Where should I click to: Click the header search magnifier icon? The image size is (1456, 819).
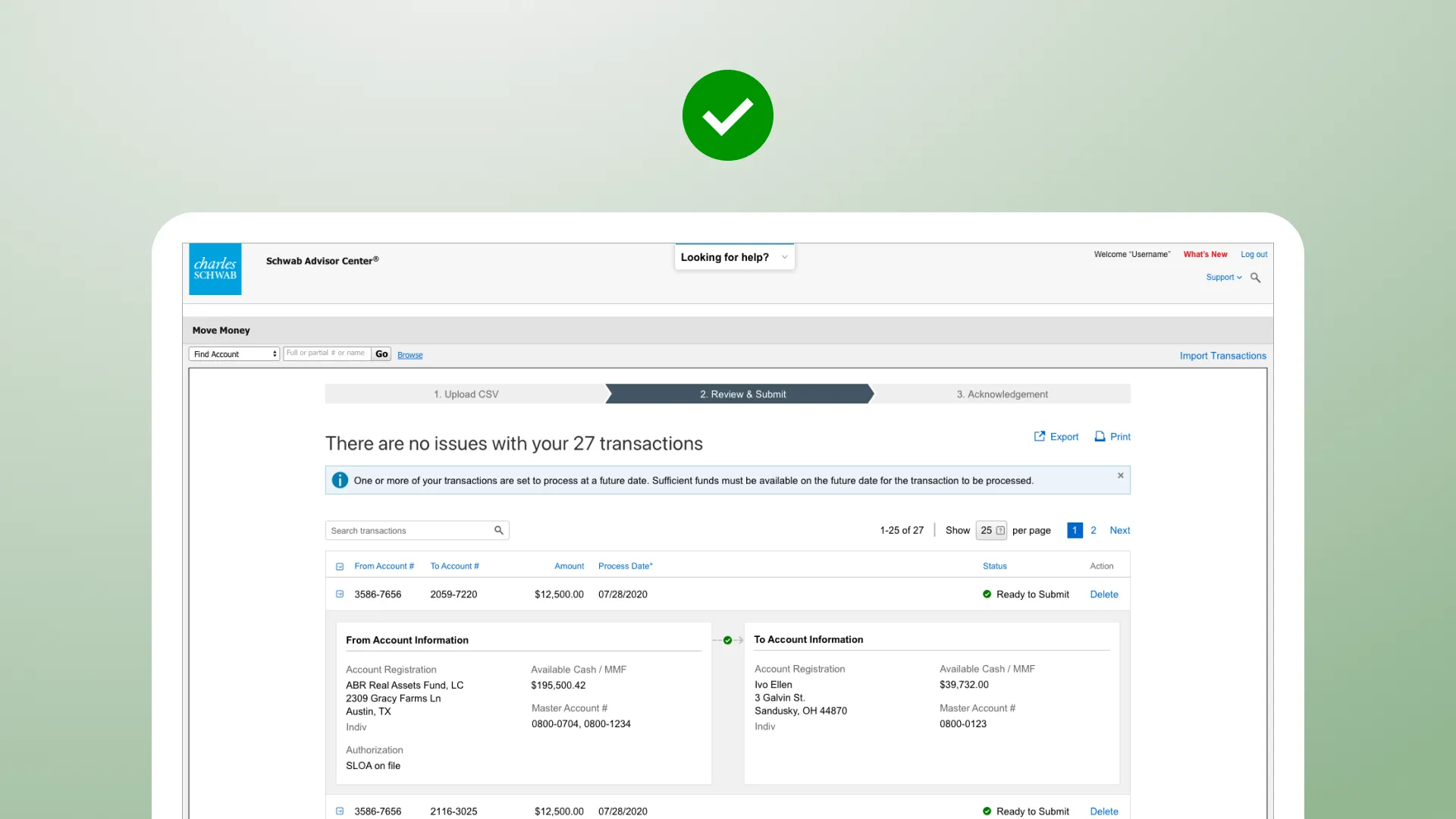coord(1255,278)
